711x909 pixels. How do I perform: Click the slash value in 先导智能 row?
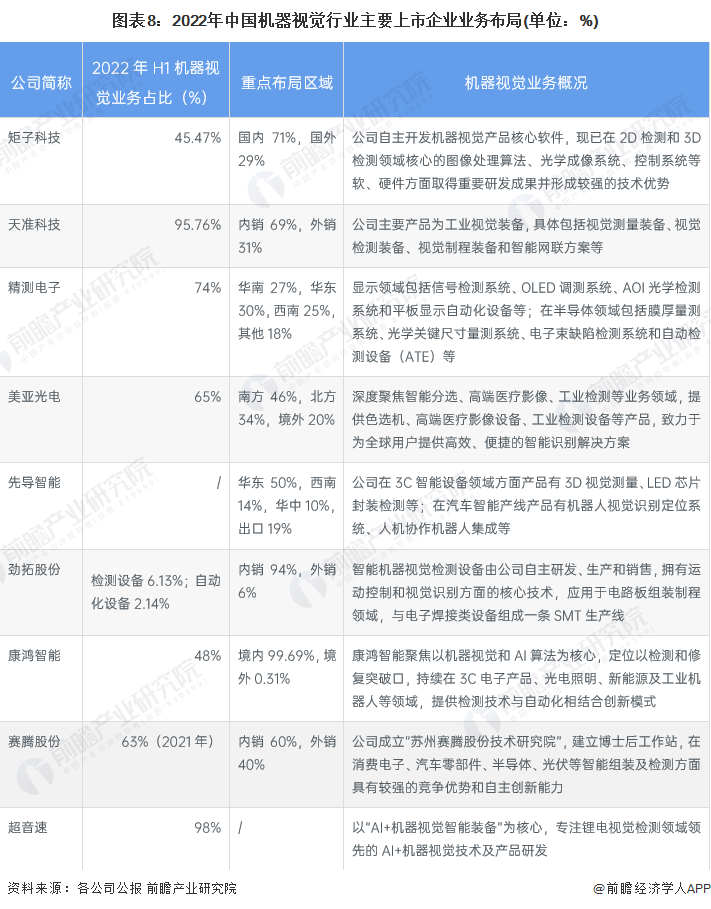(219, 482)
